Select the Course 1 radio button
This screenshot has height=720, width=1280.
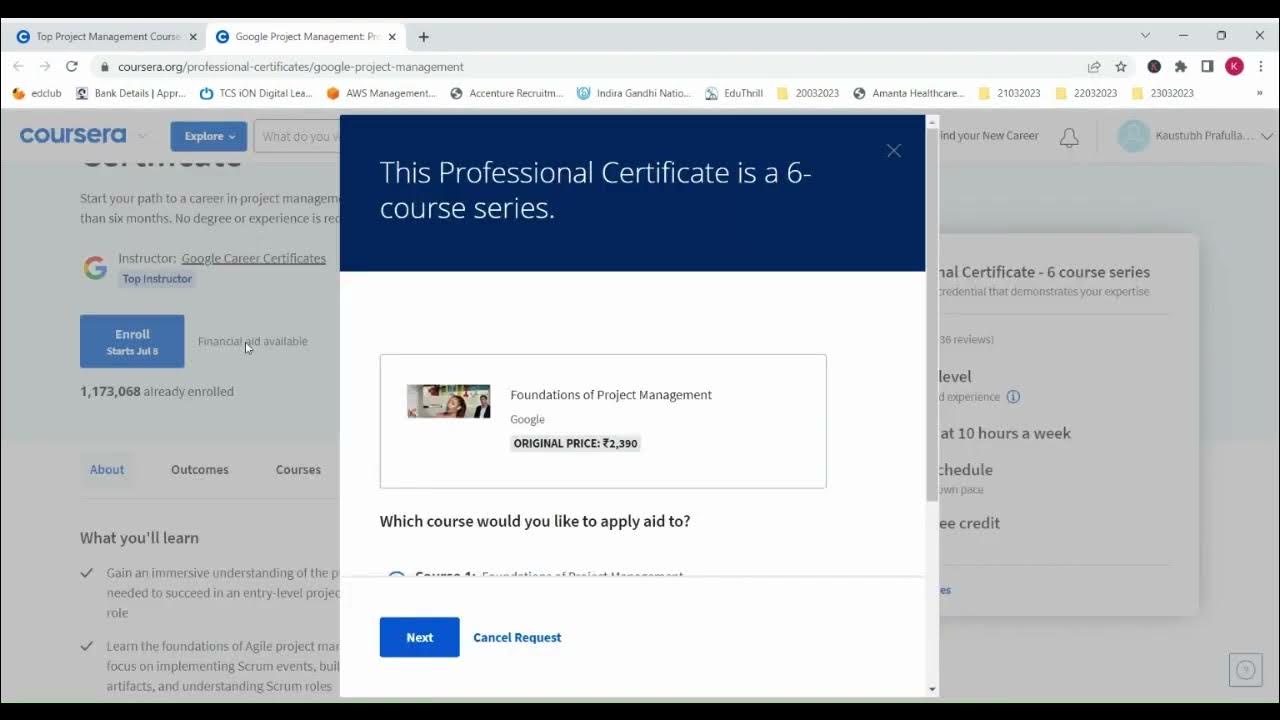pos(397,576)
